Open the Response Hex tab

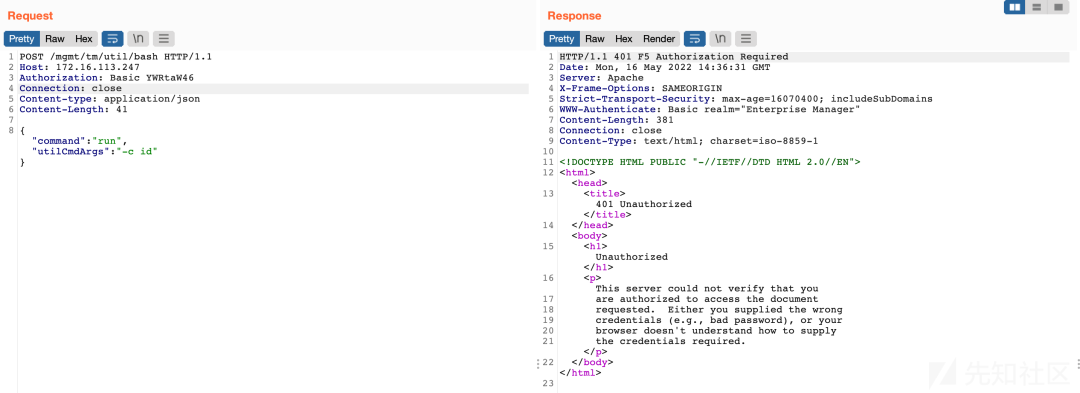(x=624, y=39)
